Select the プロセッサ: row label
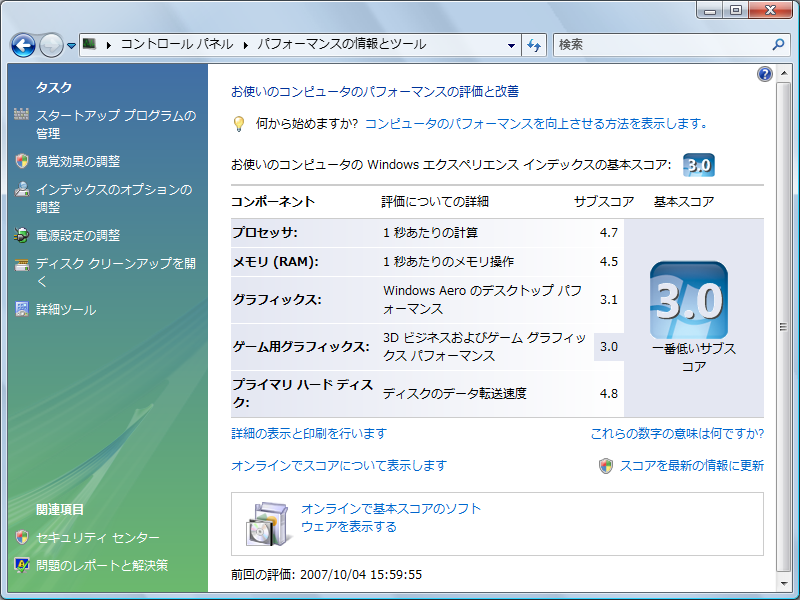Image resolution: width=800 pixels, height=600 pixels. (x=265, y=233)
